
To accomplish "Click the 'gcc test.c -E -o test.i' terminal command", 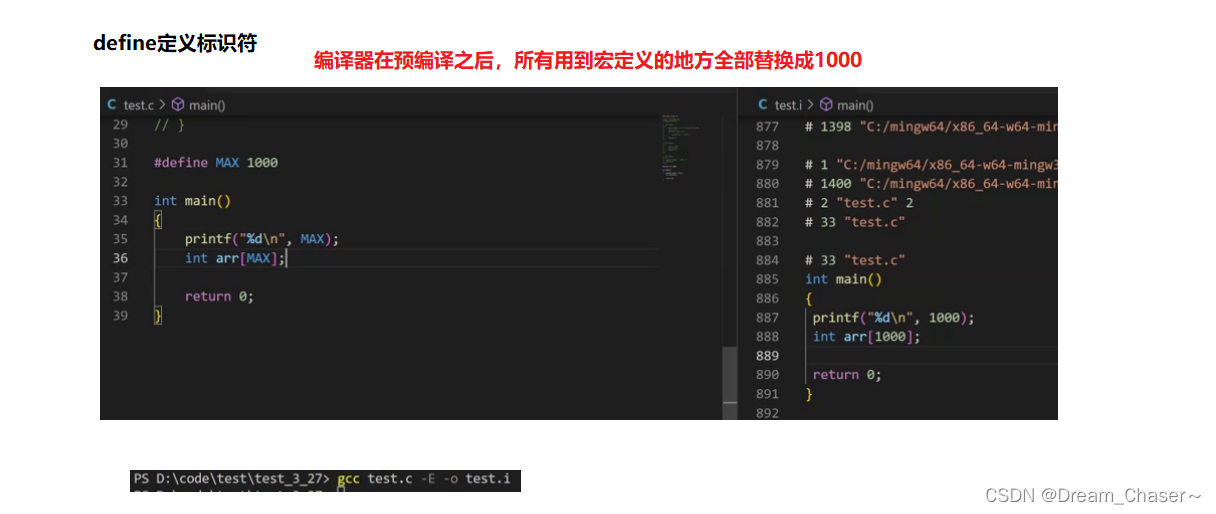I will tap(424, 479).
